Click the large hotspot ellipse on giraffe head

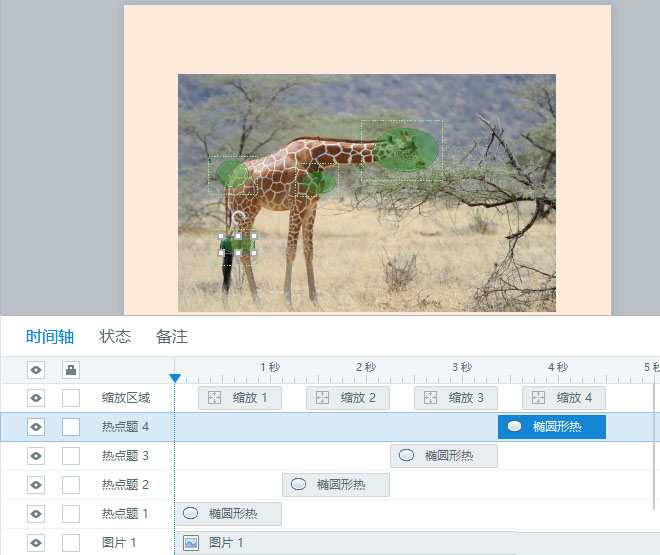[x=404, y=150]
